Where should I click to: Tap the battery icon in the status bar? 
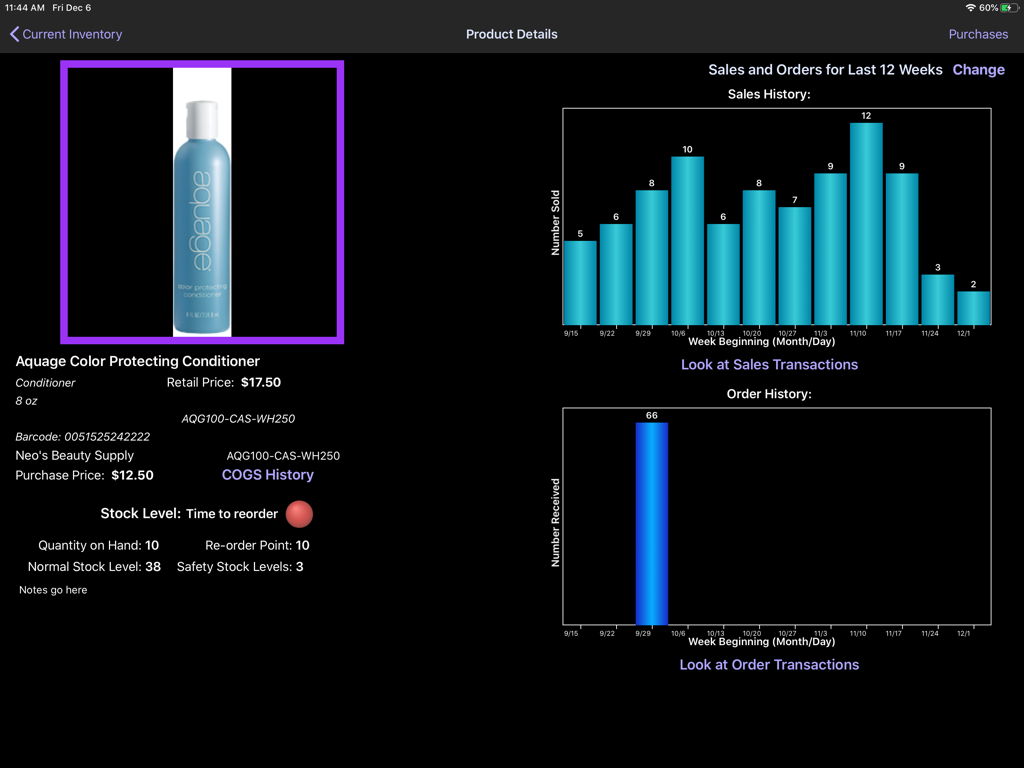pyautogui.click(x=1009, y=7)
